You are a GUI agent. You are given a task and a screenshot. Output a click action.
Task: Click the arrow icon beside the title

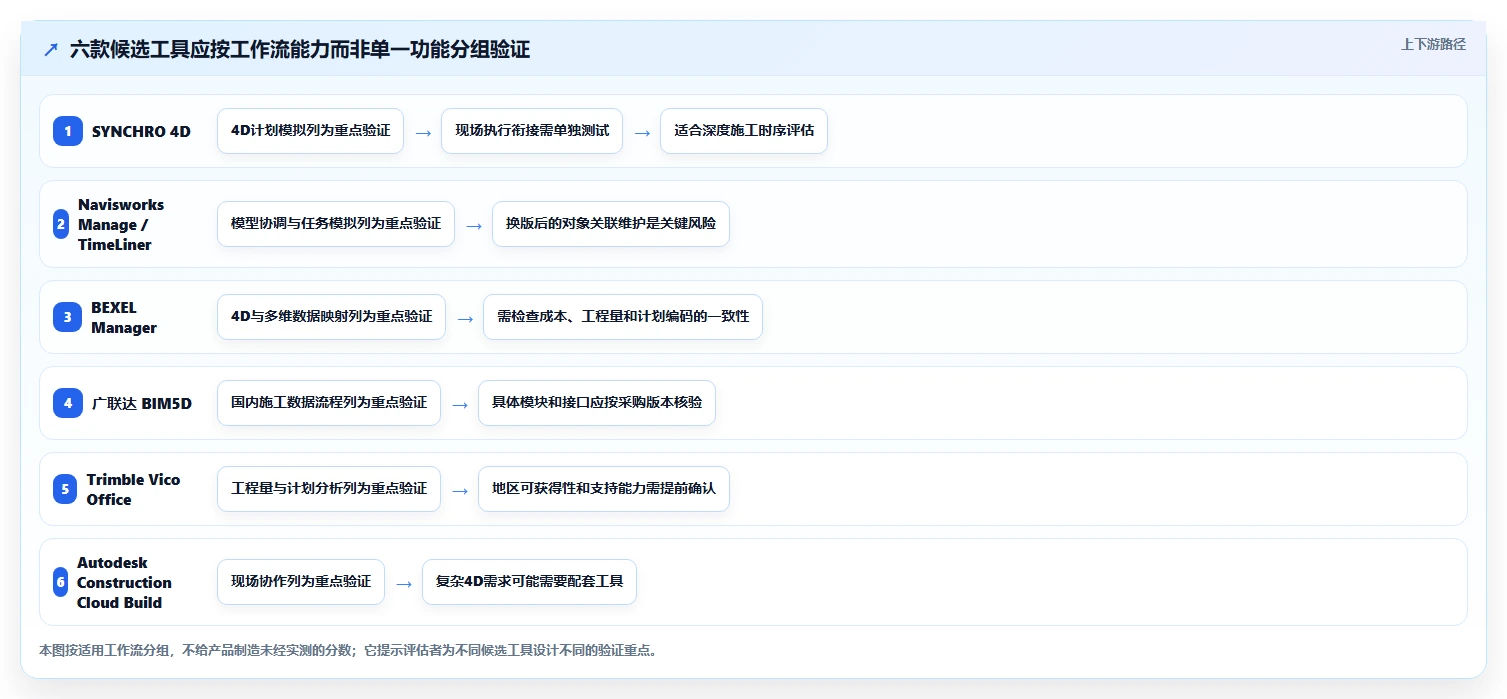[51, 50]
